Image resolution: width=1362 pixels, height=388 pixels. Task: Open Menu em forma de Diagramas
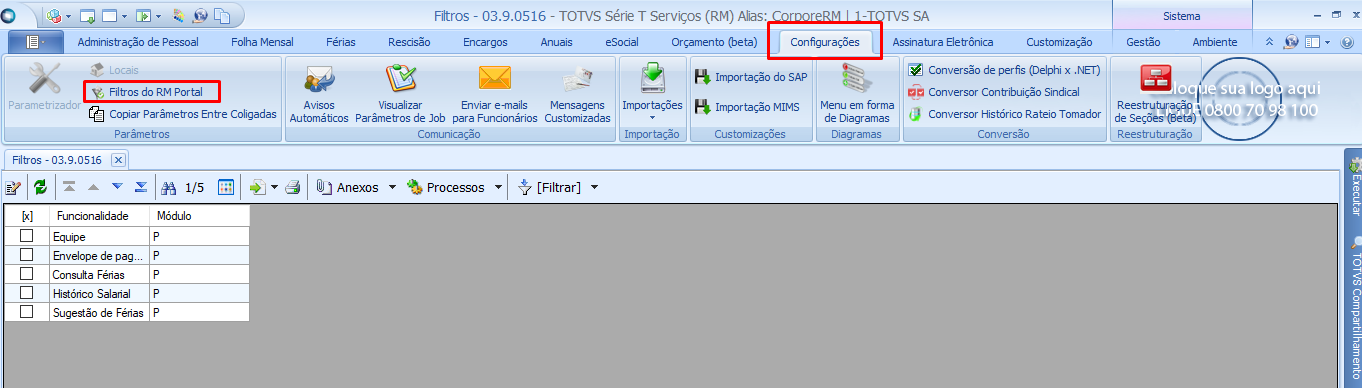(x=857, y=94)
